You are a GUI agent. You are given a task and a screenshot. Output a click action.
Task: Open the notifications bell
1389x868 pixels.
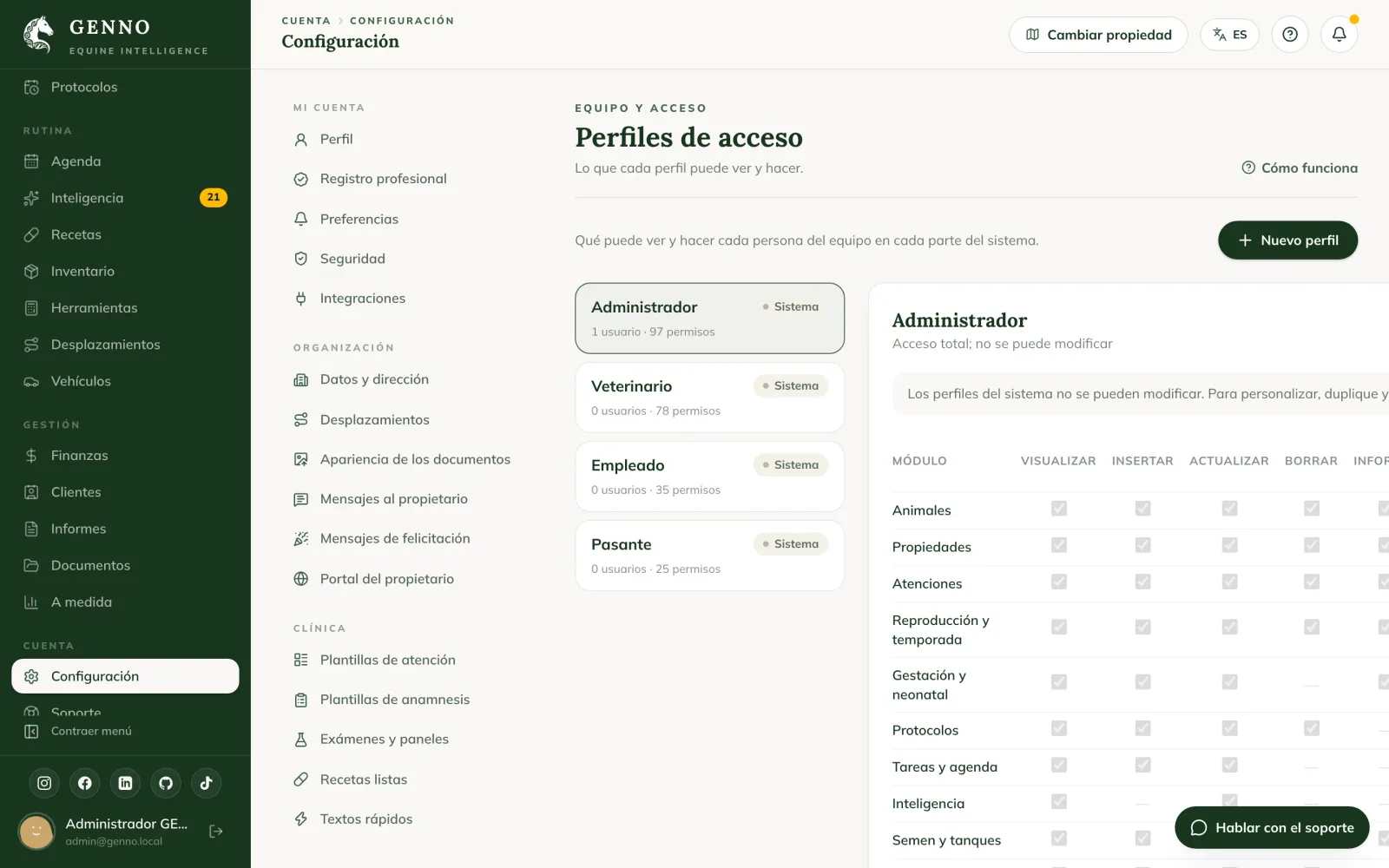(1339, 35)
